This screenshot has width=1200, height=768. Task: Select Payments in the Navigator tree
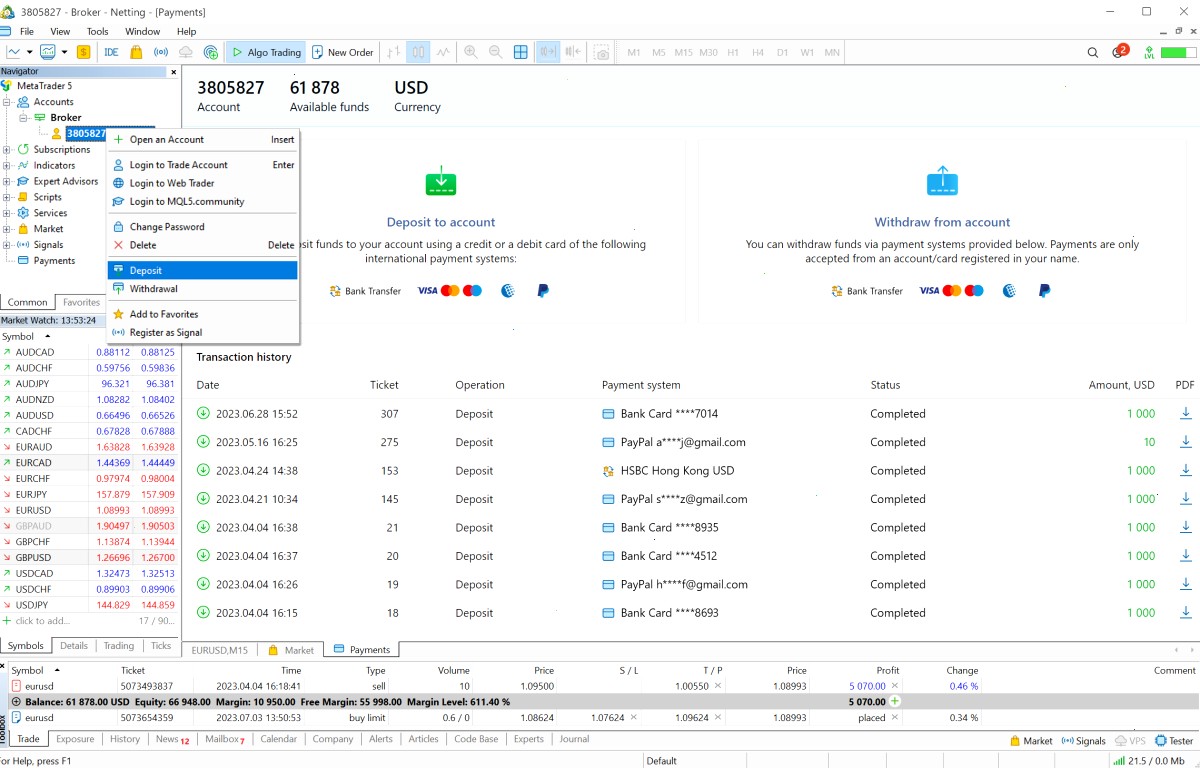(54, 261)
